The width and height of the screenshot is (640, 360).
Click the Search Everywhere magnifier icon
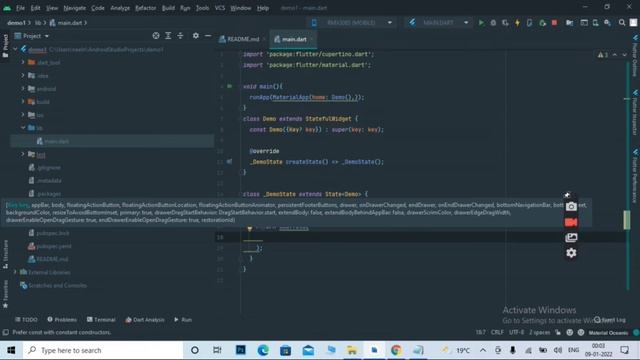pos(622,23)
